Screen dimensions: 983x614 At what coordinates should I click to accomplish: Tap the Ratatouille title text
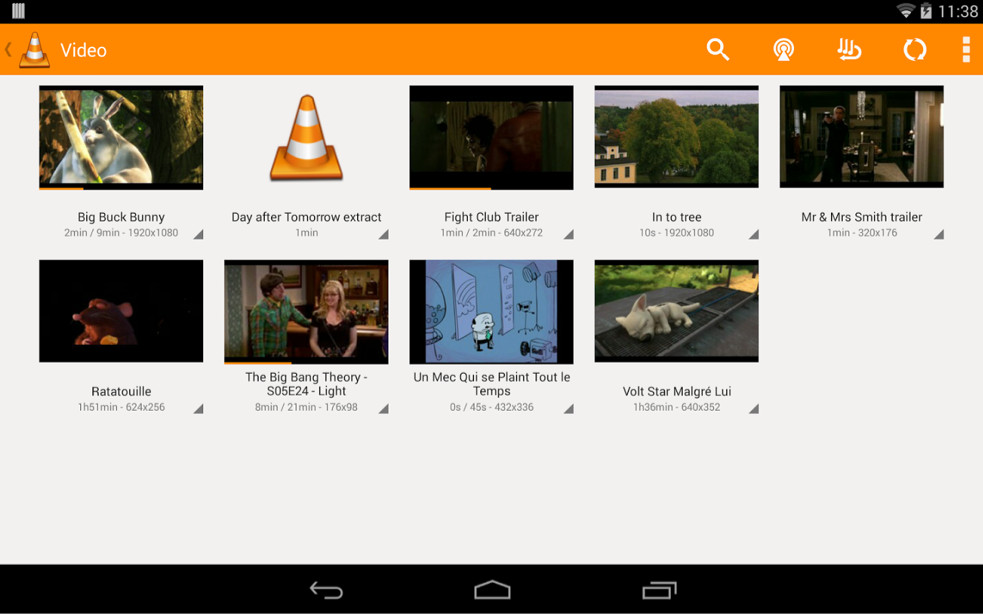121,391
